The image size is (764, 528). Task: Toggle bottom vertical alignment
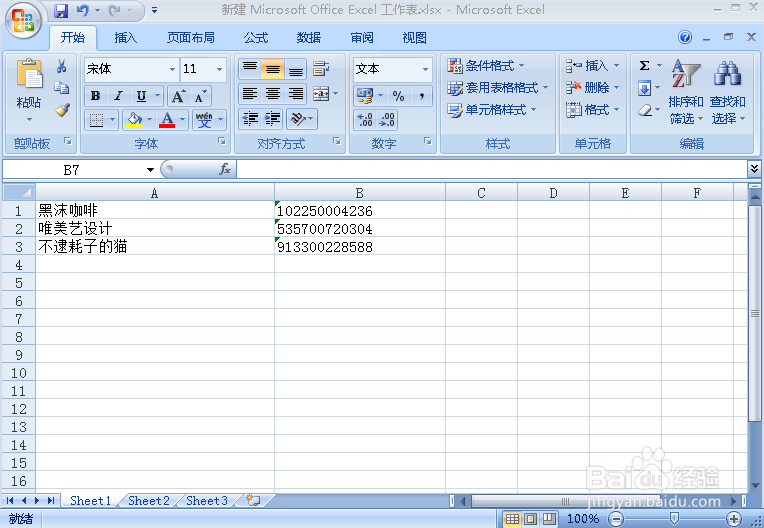click(295, 69)
